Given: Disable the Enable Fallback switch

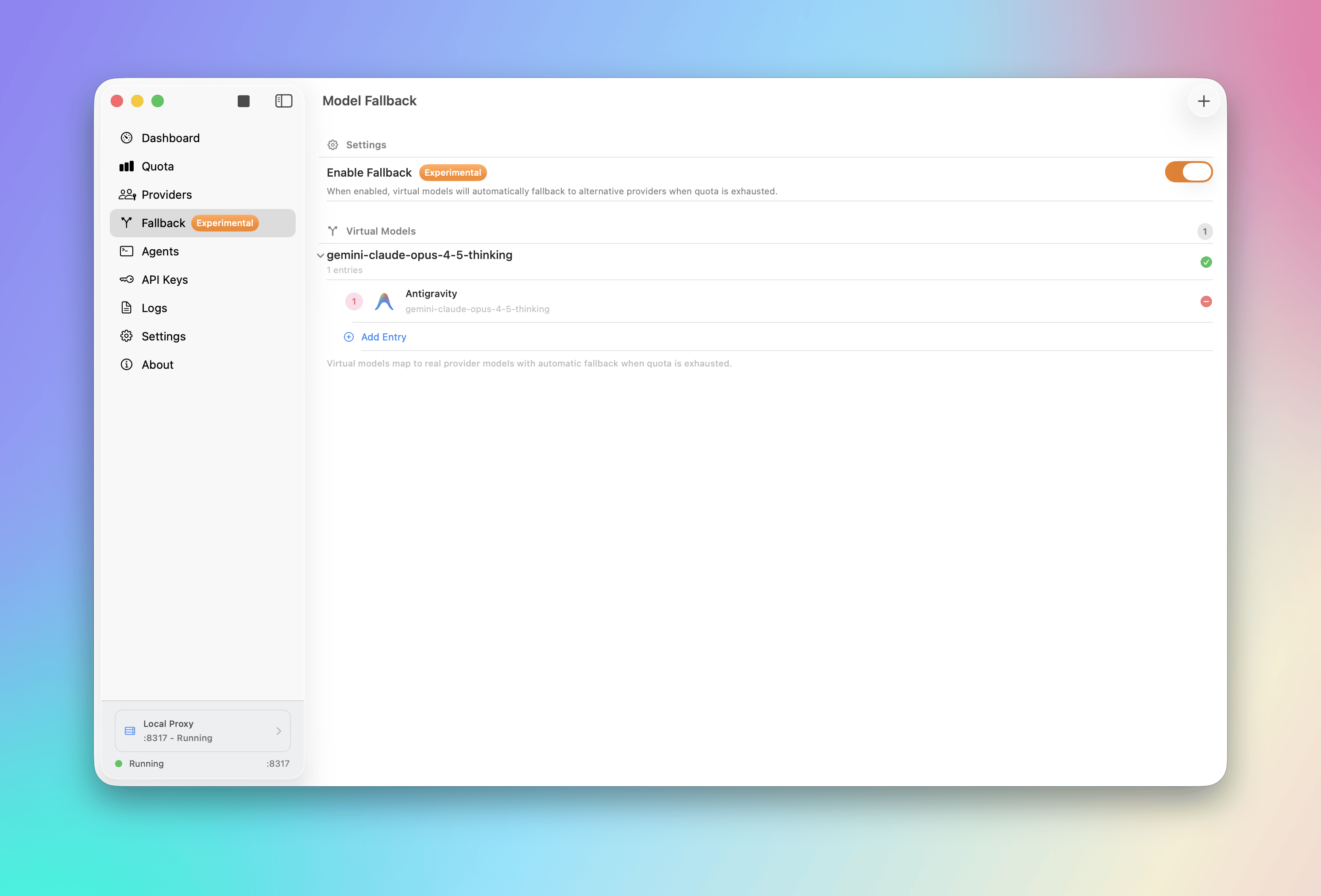Looking at the screenshot, I should (x=1188, y=172).
